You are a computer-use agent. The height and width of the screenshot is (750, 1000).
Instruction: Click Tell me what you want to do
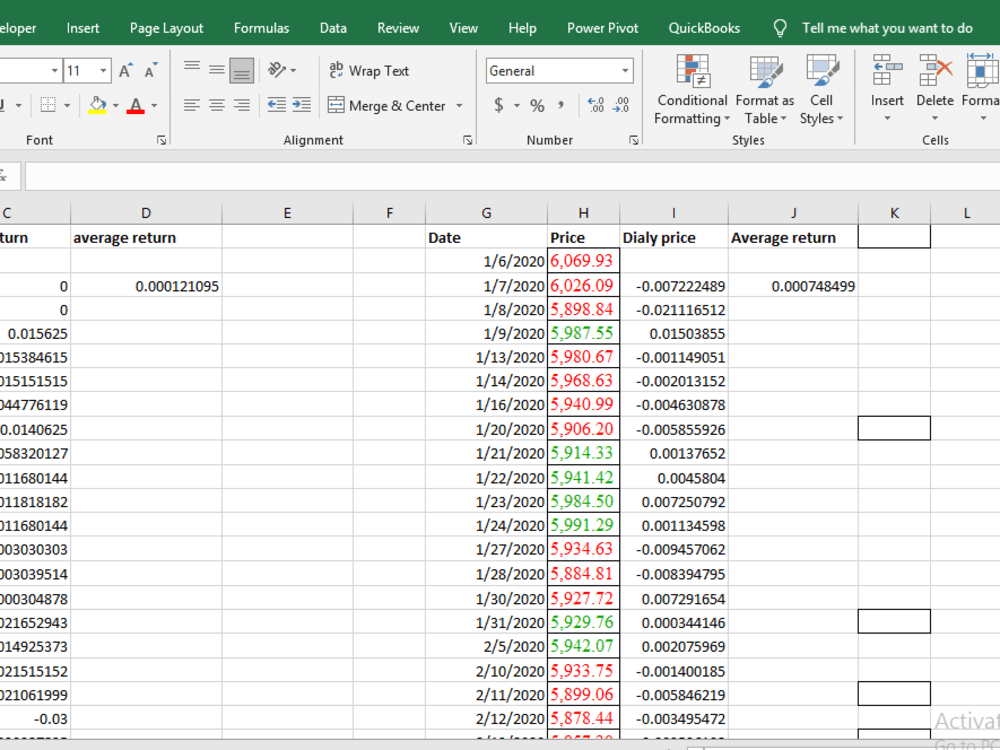pyautogui.click(x=887, y=28)
